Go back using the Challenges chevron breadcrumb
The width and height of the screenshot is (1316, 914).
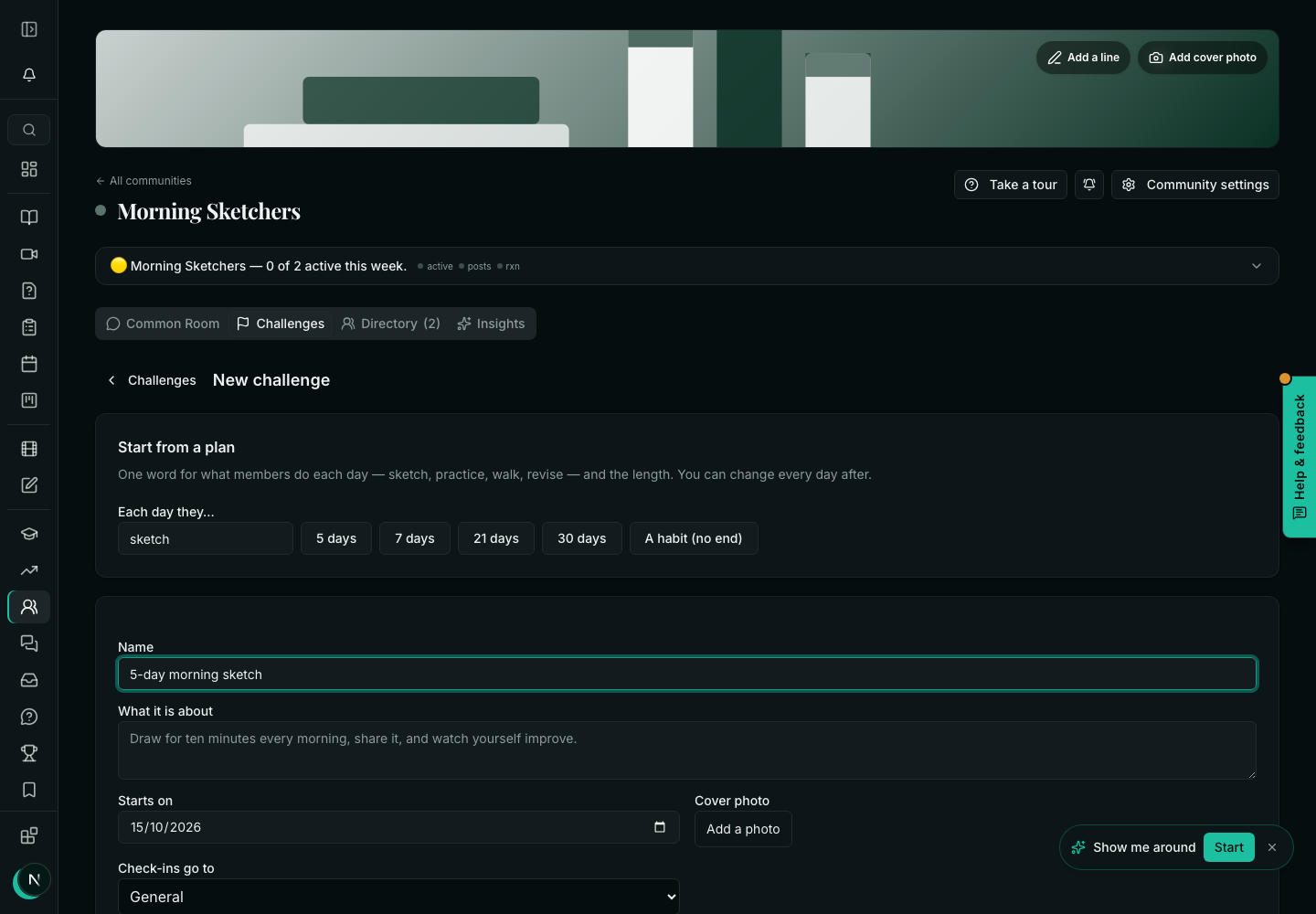152,380
